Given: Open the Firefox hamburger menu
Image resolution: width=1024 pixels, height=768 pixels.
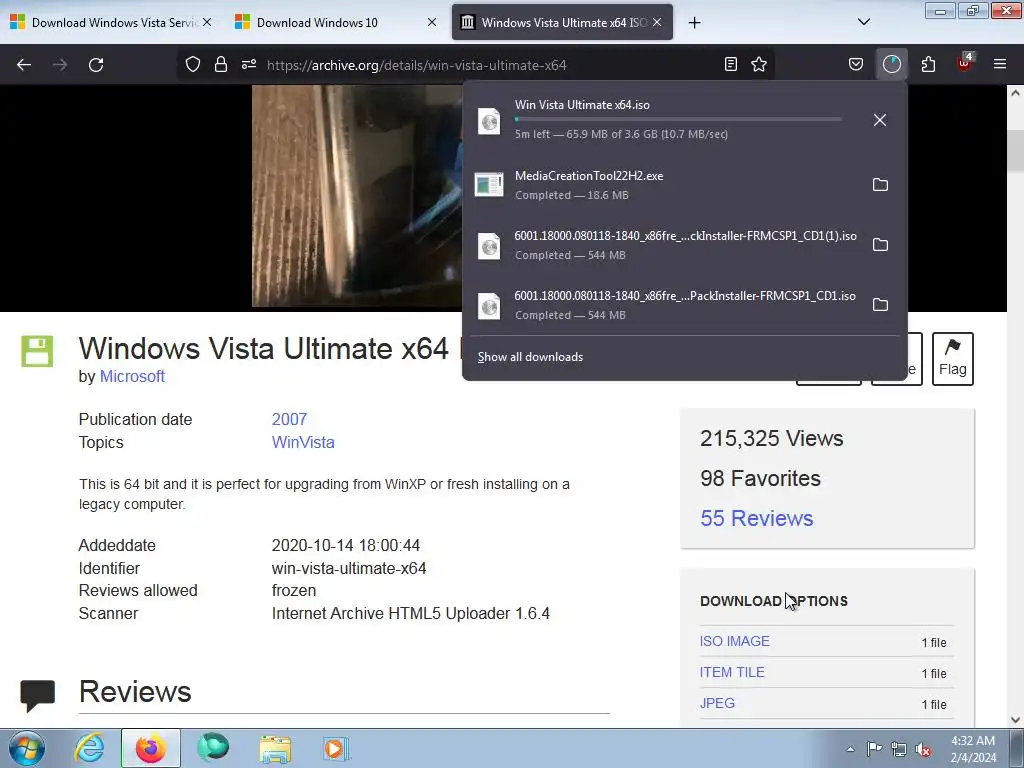Looking at the screenshot, I should [x=1000, y=64].
